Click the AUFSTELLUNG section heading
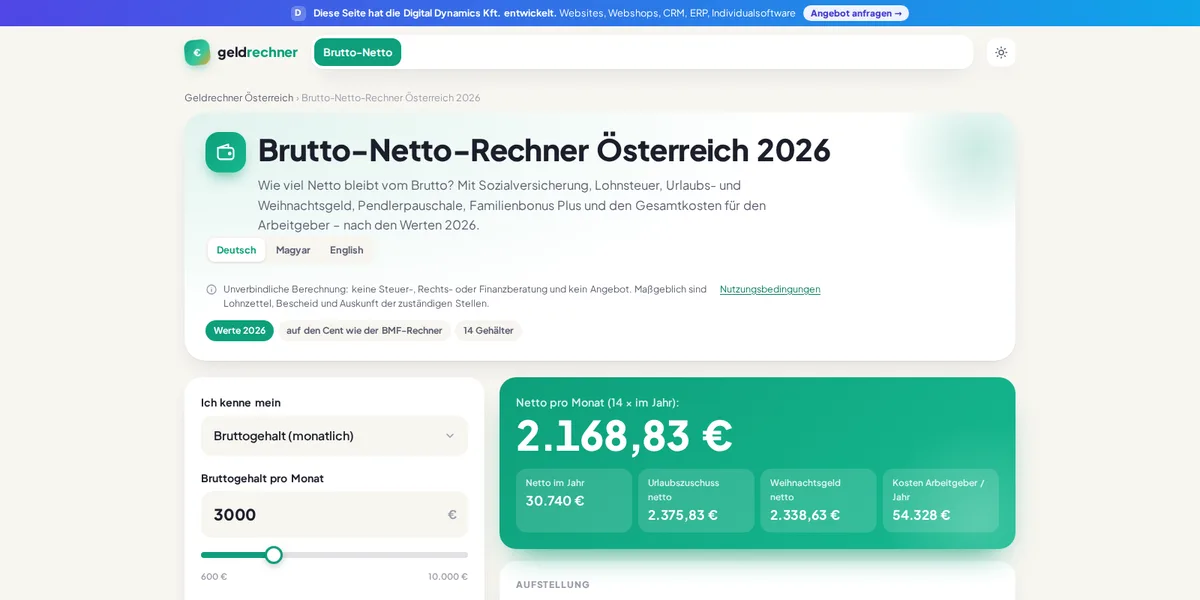This screenshot has width=1200, height=600. pos(553,585)
